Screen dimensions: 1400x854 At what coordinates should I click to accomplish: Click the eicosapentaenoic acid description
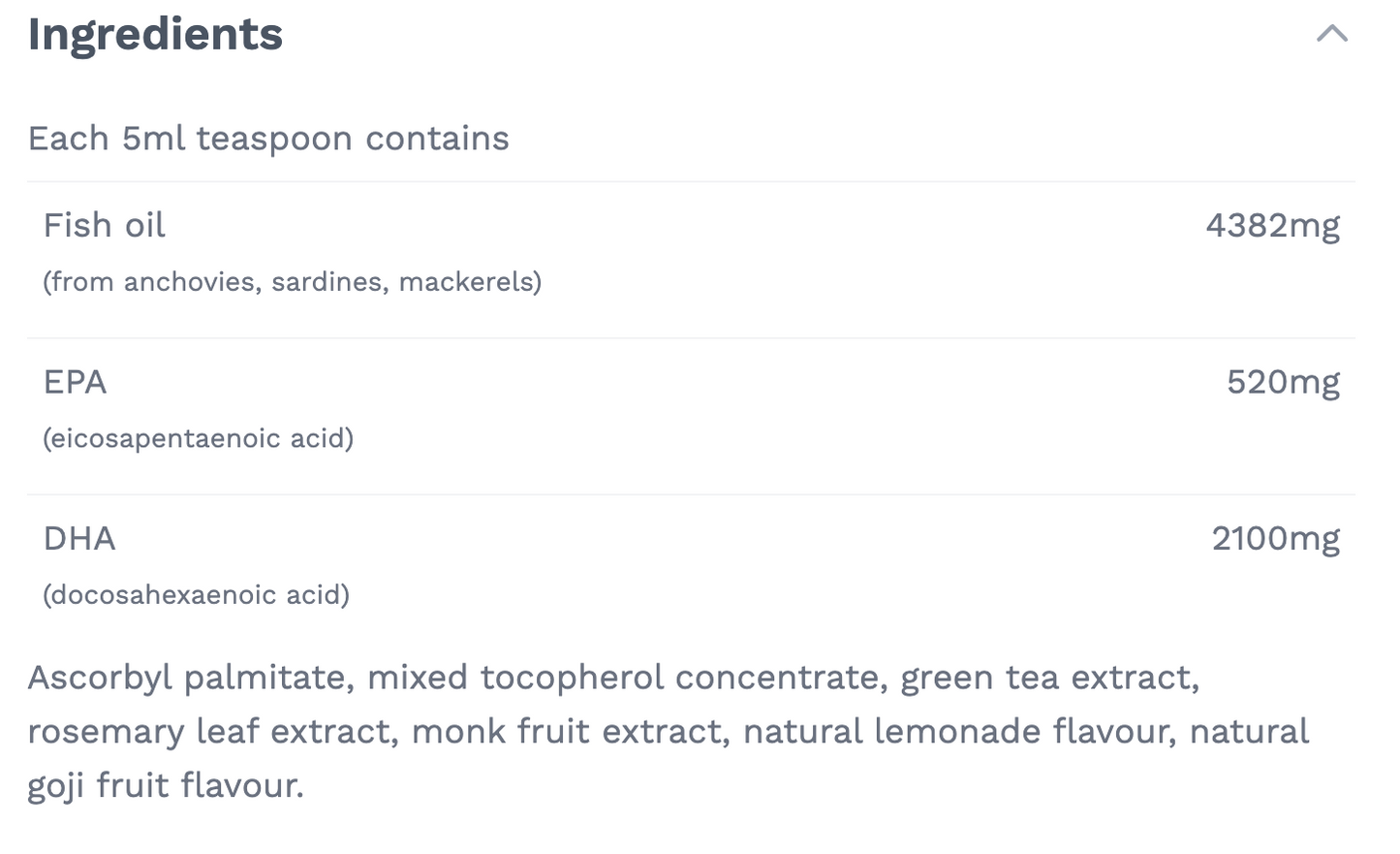[198, 438]
